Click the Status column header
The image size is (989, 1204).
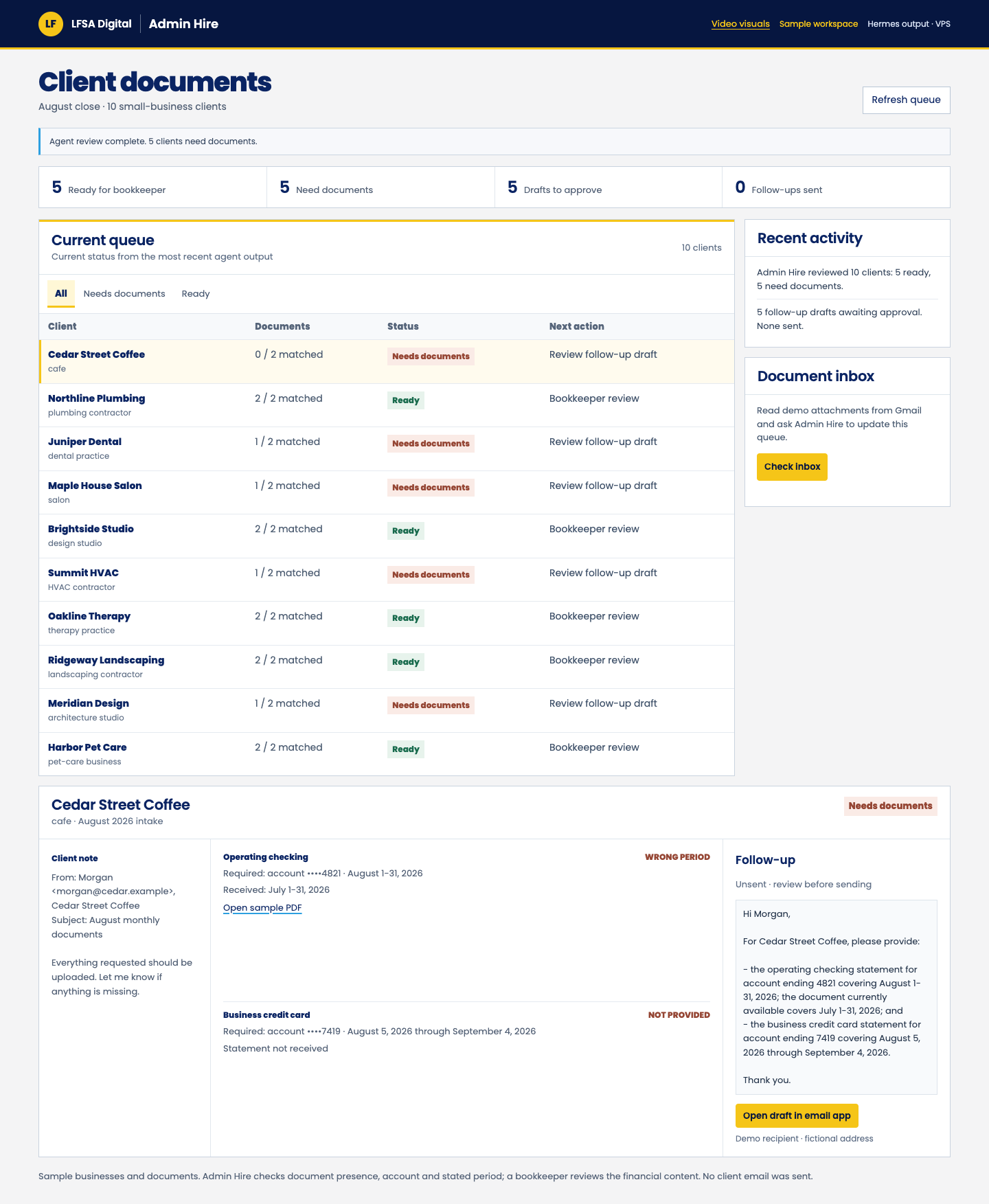(x=403, y=327)
